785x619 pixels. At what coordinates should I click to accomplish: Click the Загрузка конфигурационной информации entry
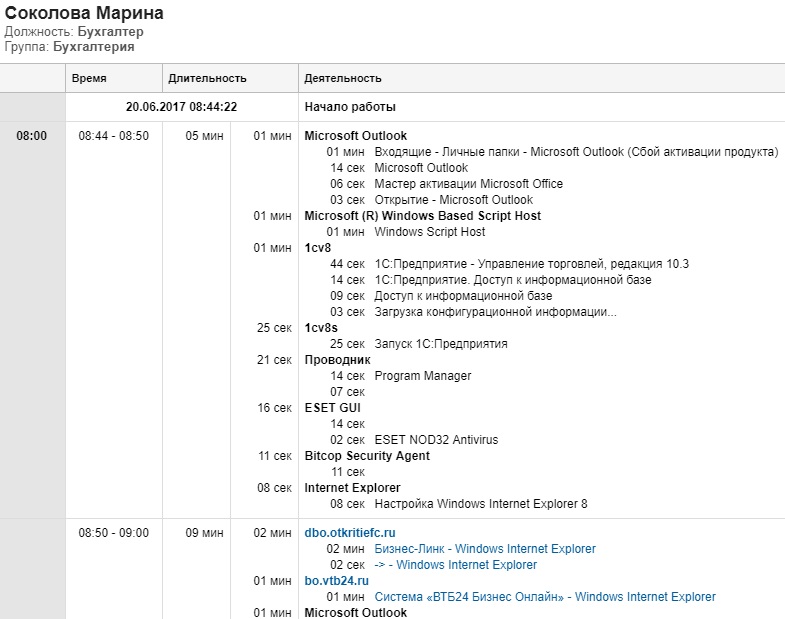(495, 312)
